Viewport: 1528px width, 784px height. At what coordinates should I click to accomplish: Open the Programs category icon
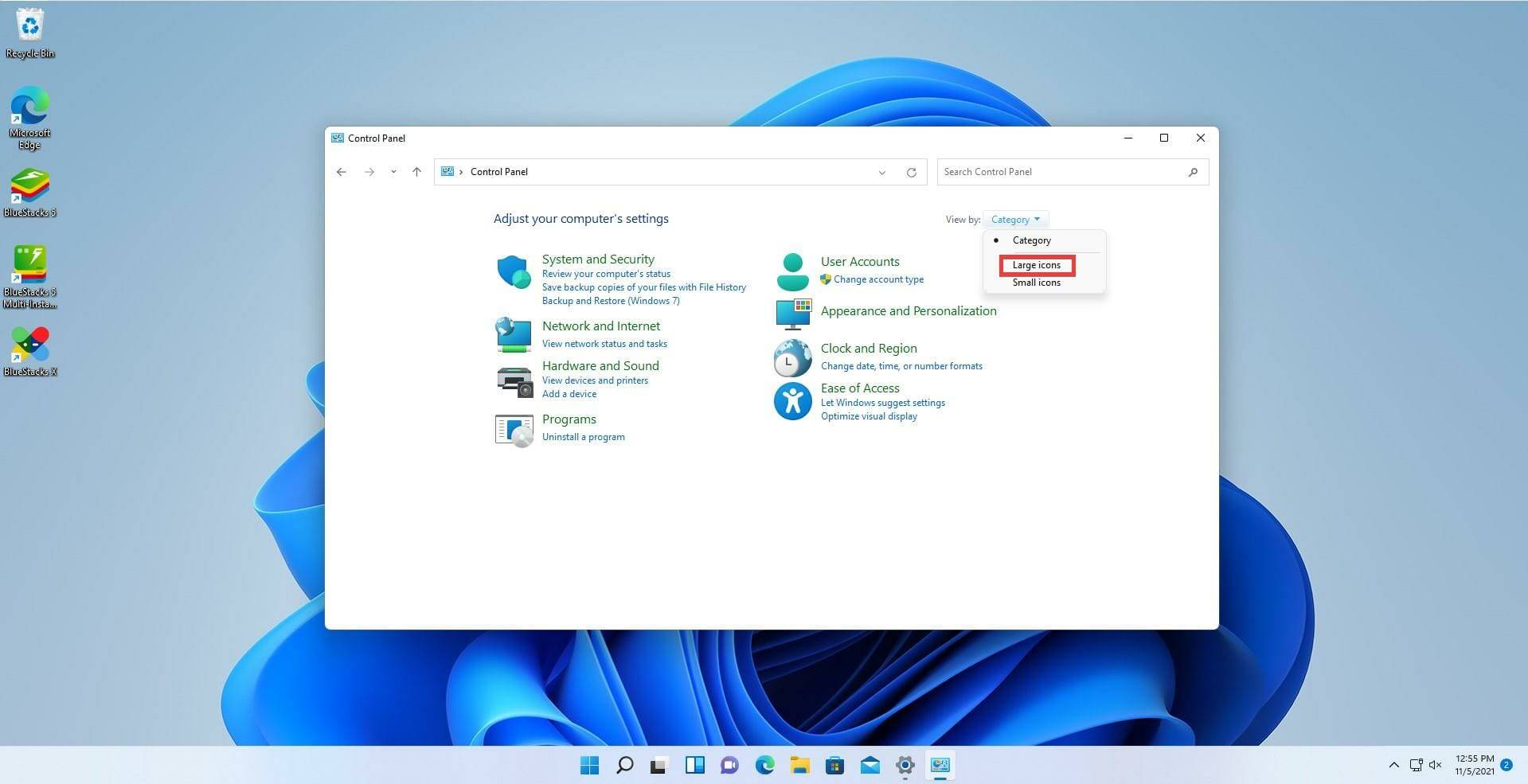pyautogui.click(x=514, y=431)
